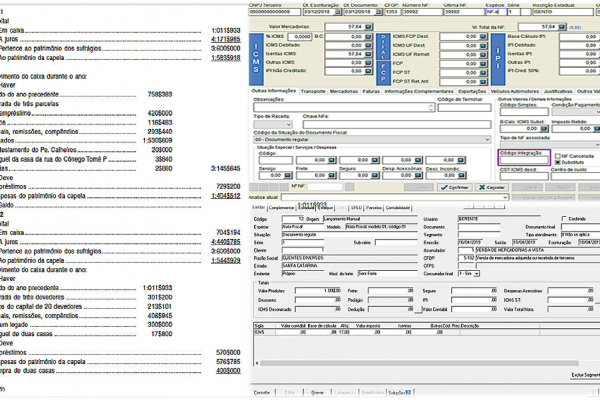Open the Consumidor final dropdown
Viewport: 600px width, 400px height.
pos(475,273)
